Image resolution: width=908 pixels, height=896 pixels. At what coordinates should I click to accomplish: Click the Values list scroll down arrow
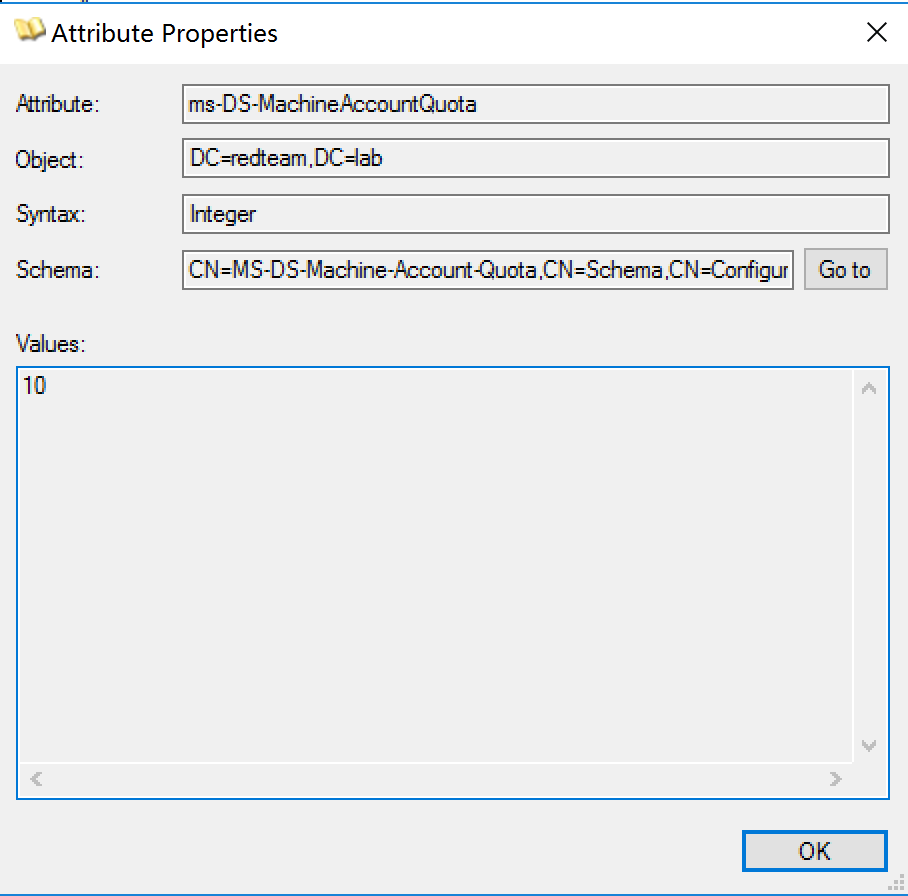869,746
